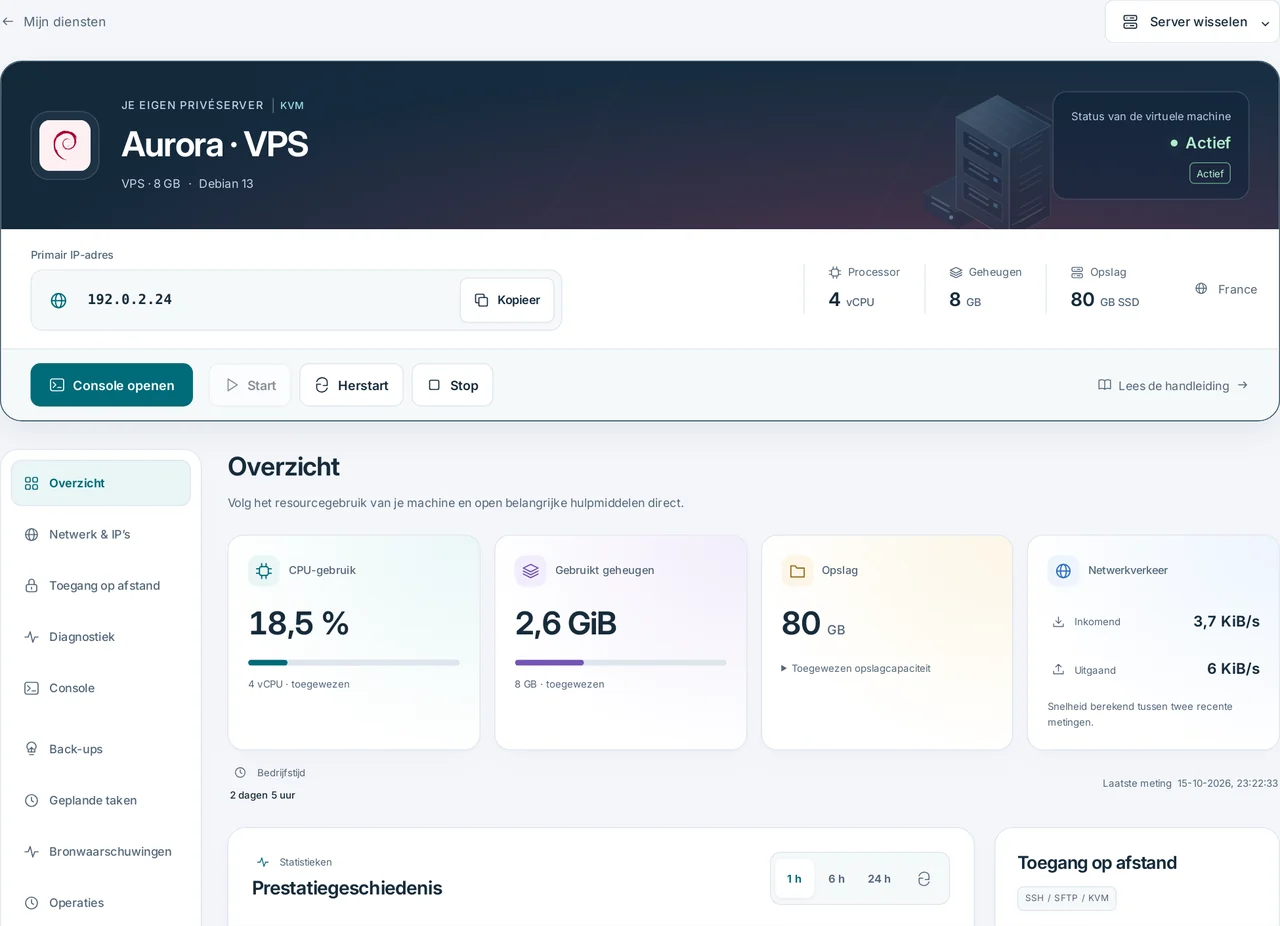Click the globe icon beside the IP address
Viewport: 1280px width, 926px height.
tap(59, 300)
